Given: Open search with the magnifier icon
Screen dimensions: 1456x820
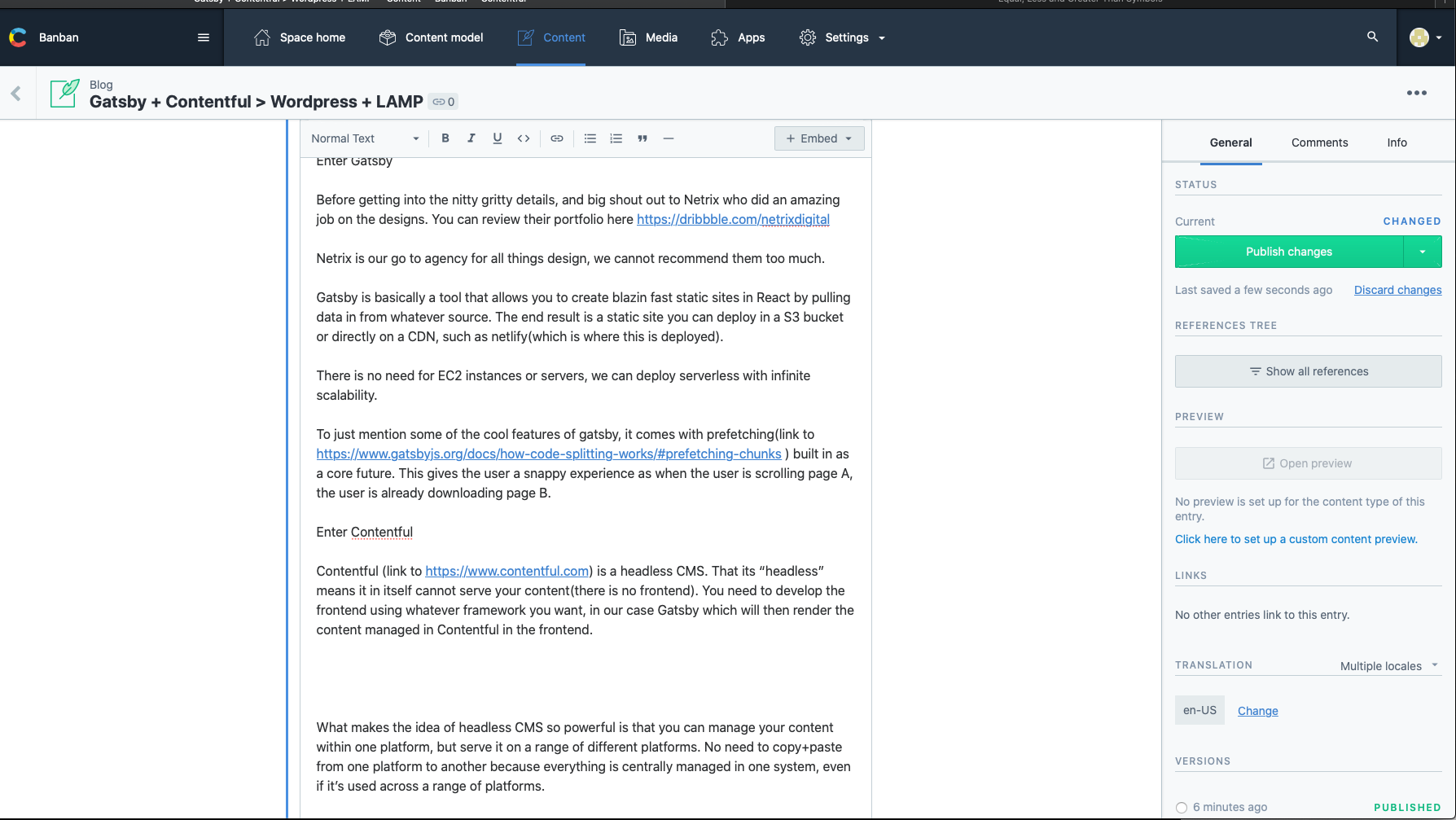Looking at the screenshot, I should (x=1373, y=37).
